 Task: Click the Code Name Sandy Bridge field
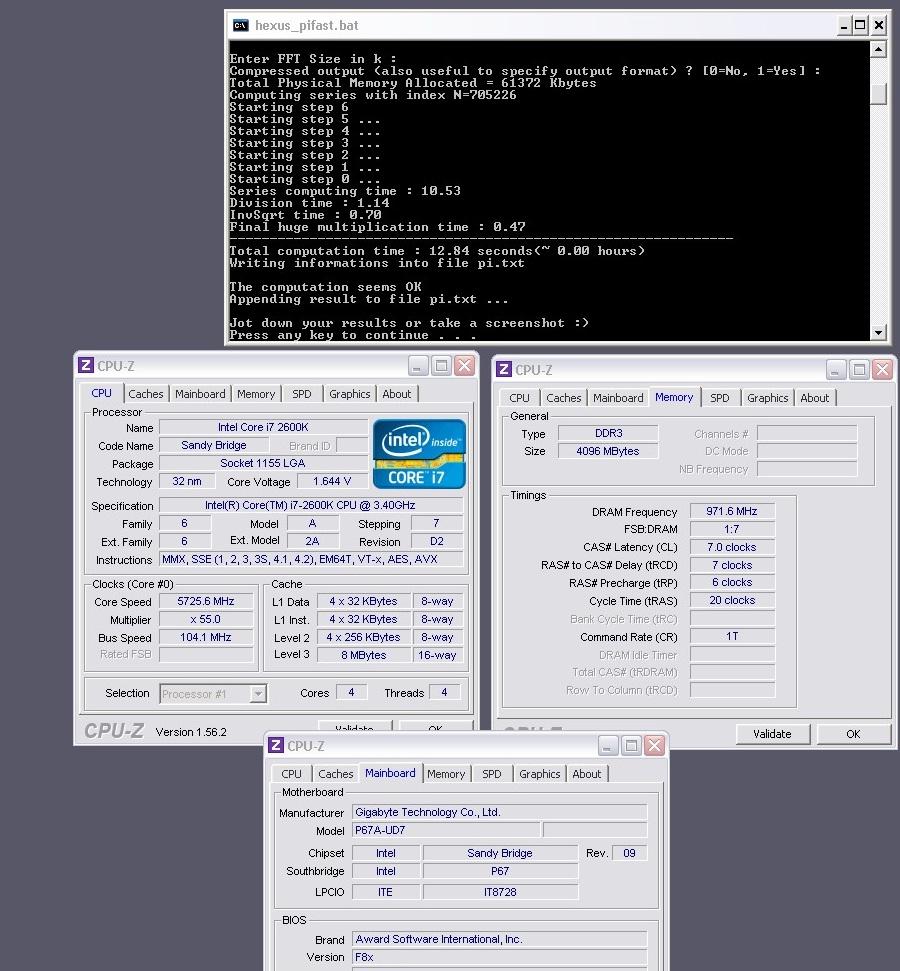tap(214, 445)
